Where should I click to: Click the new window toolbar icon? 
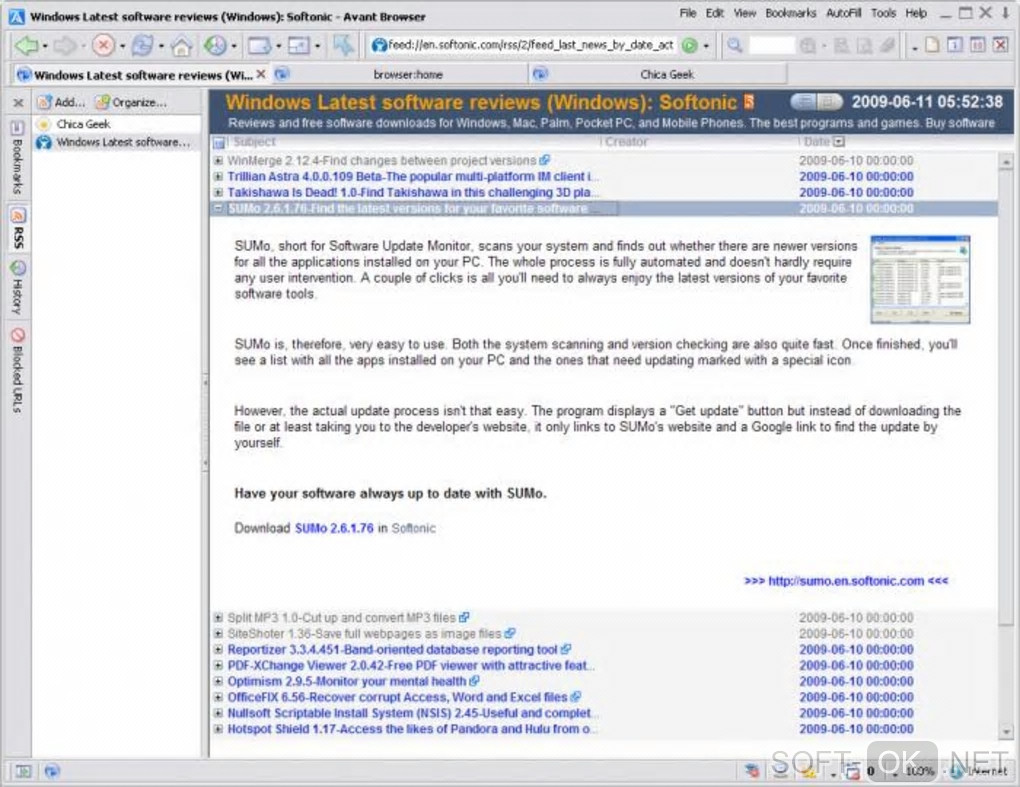pos(260,46)
